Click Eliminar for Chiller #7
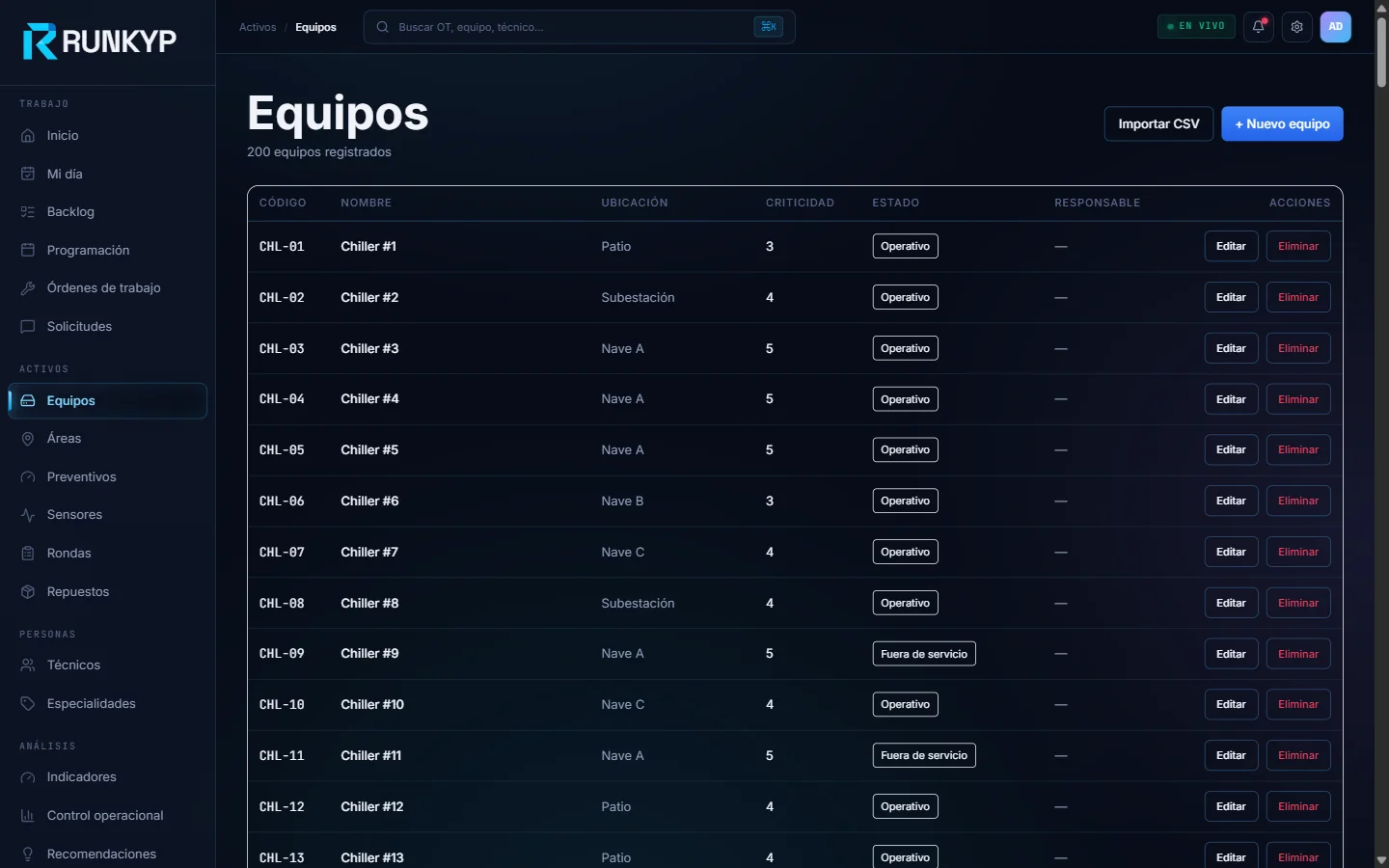1389x868 pixels. tap(1298, 552)
